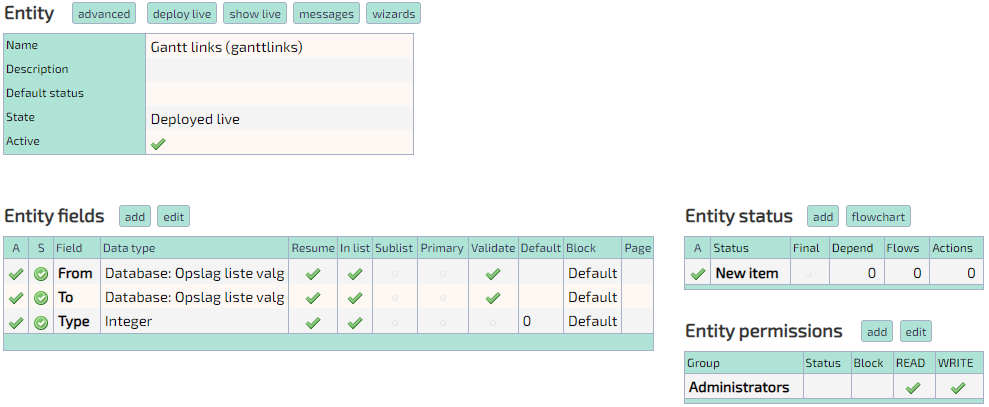Toggle Final option for New item status
Image resolution: width=989 pixels, height=407 pixels.
click(808, 273)
